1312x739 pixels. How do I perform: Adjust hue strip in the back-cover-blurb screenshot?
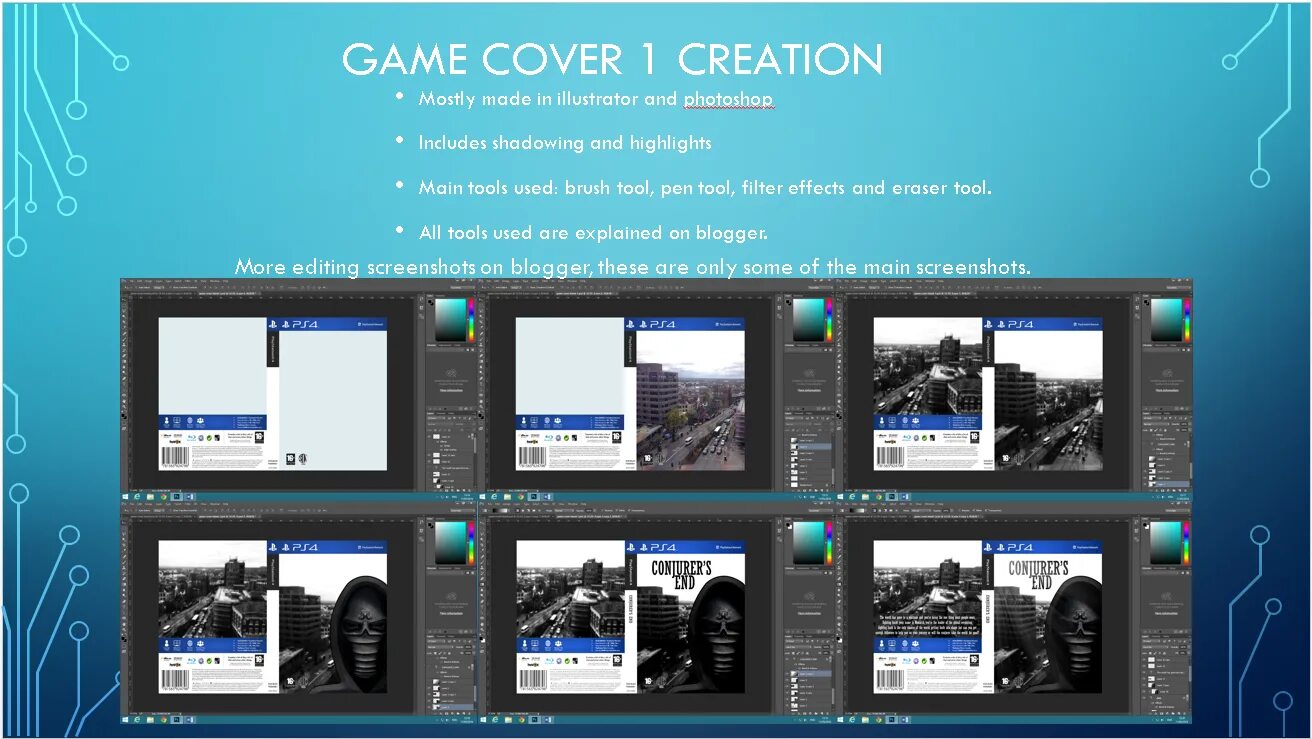tap(1186, 542)
